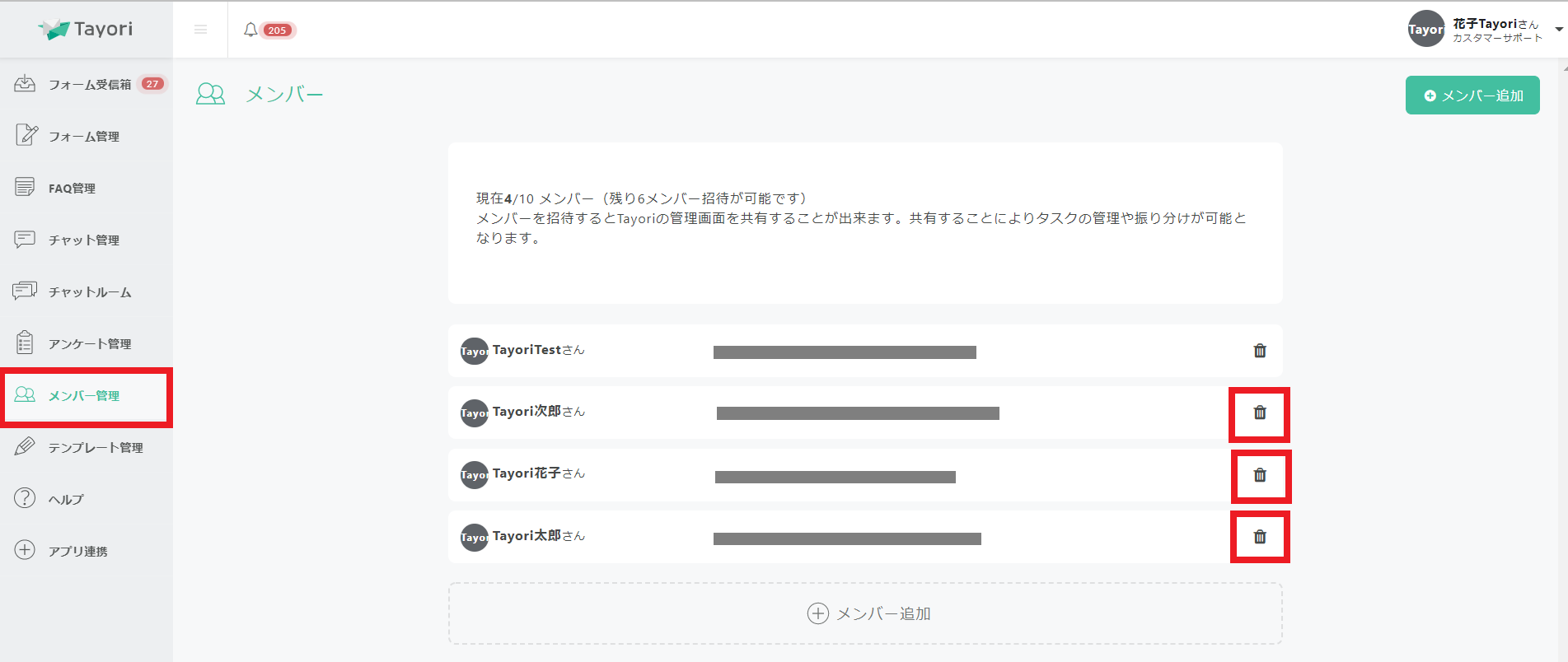The width and height of the screenshot is (1568, 662).
Task: Click the メンバー page heading icon
Action: [x=210, y=95]
